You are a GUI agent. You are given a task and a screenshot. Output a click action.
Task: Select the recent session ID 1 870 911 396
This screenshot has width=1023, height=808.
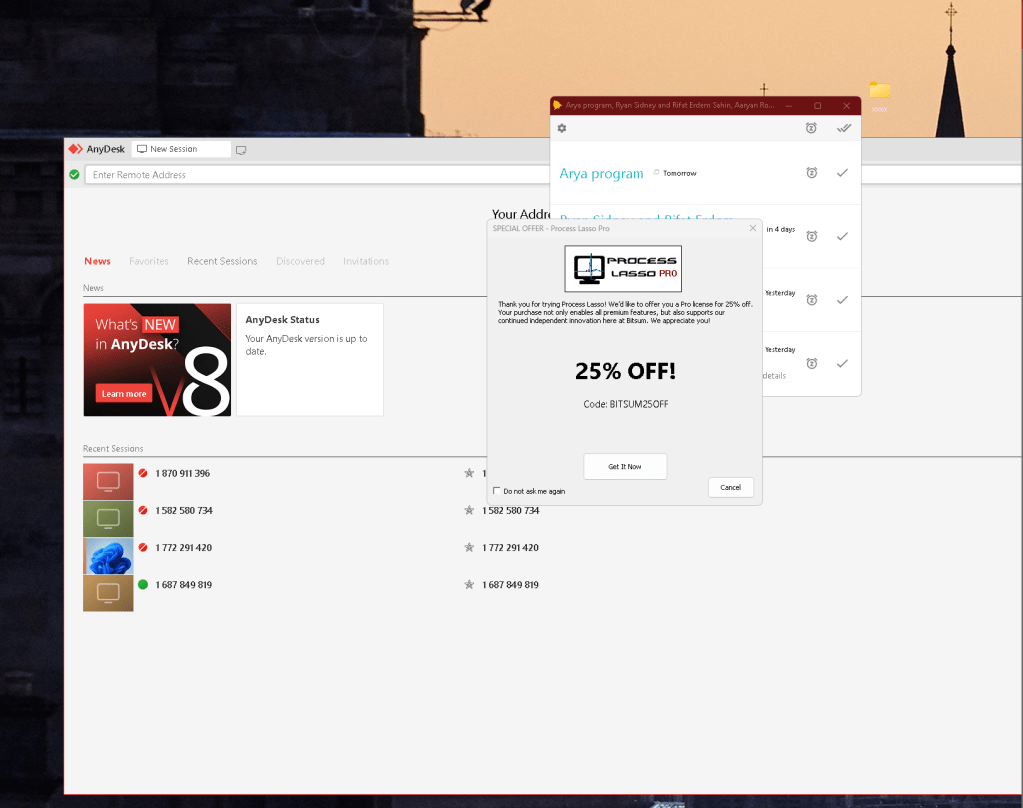(183, 473)
